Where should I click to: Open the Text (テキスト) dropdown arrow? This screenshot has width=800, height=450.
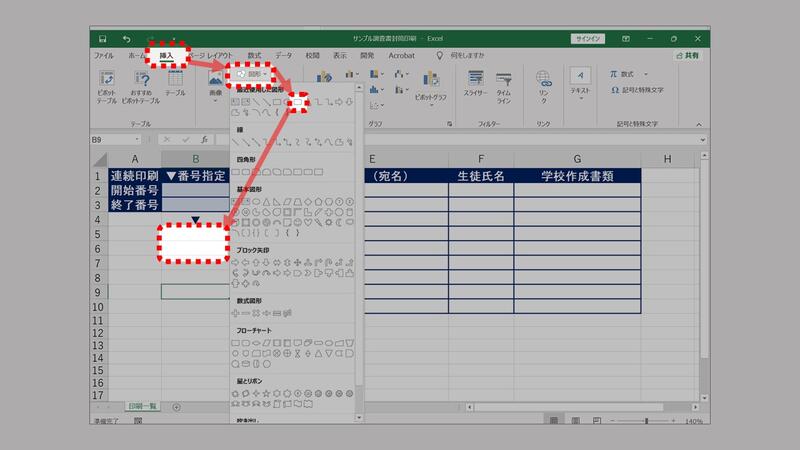click(x=580, y=99)
